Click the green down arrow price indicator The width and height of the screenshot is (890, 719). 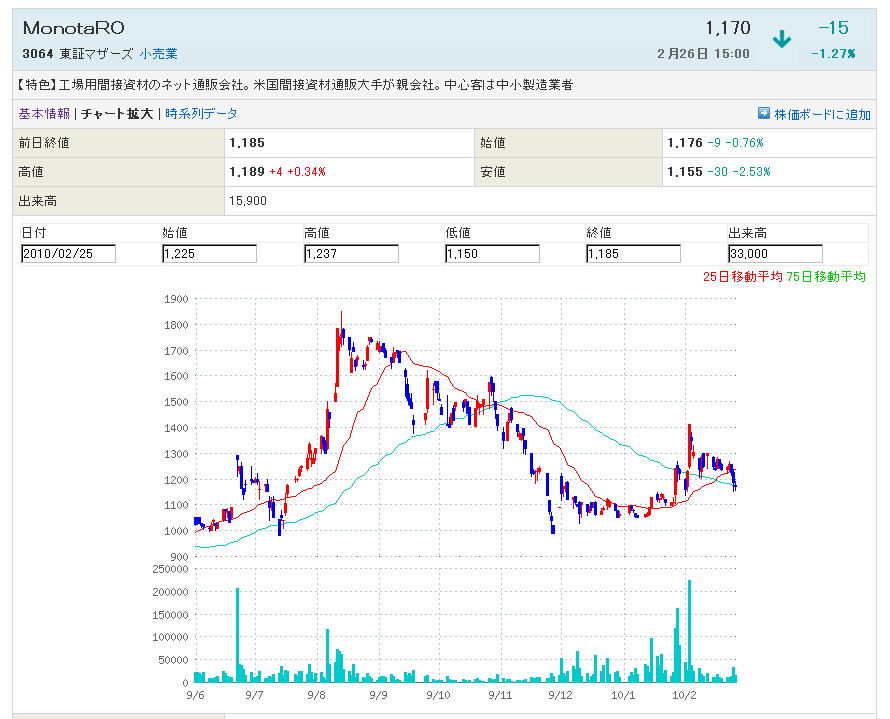[x=781, y=39]
